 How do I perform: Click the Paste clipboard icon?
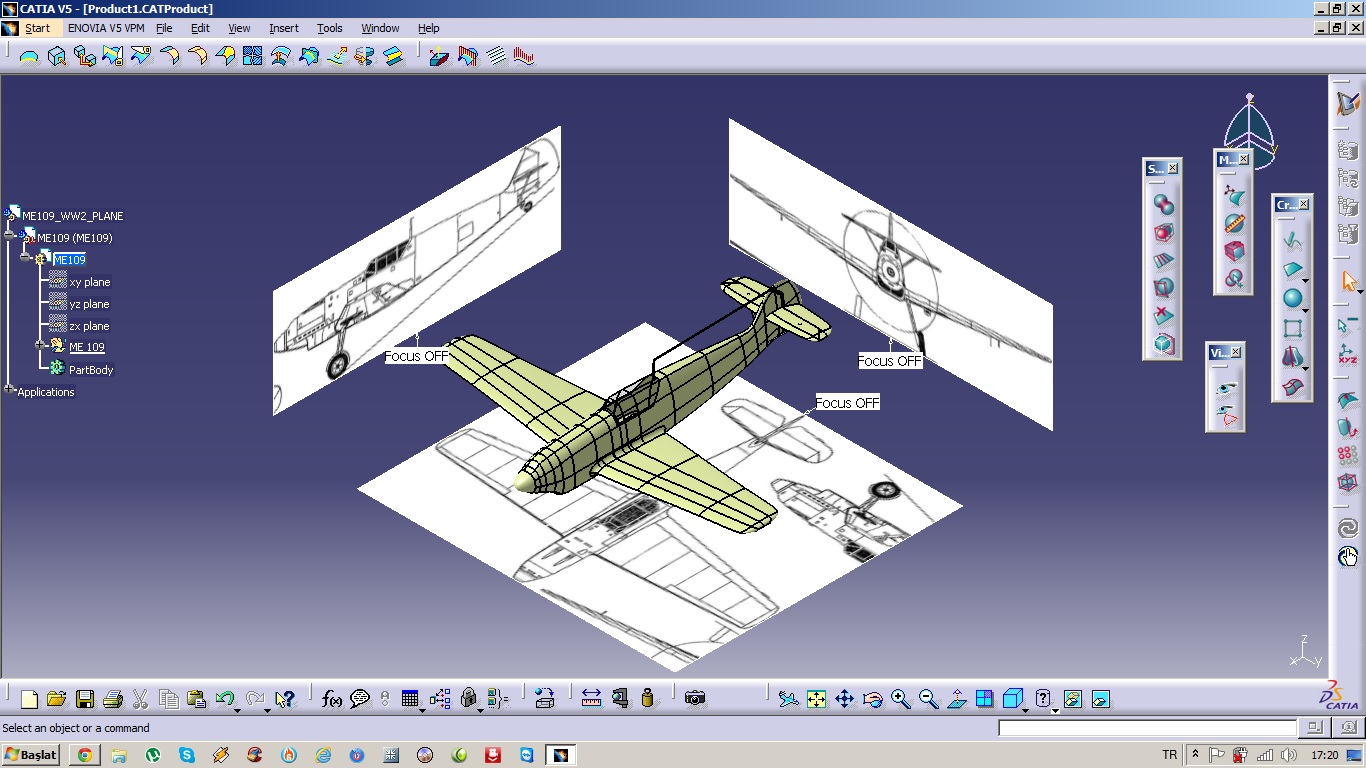tap(196, 699)
